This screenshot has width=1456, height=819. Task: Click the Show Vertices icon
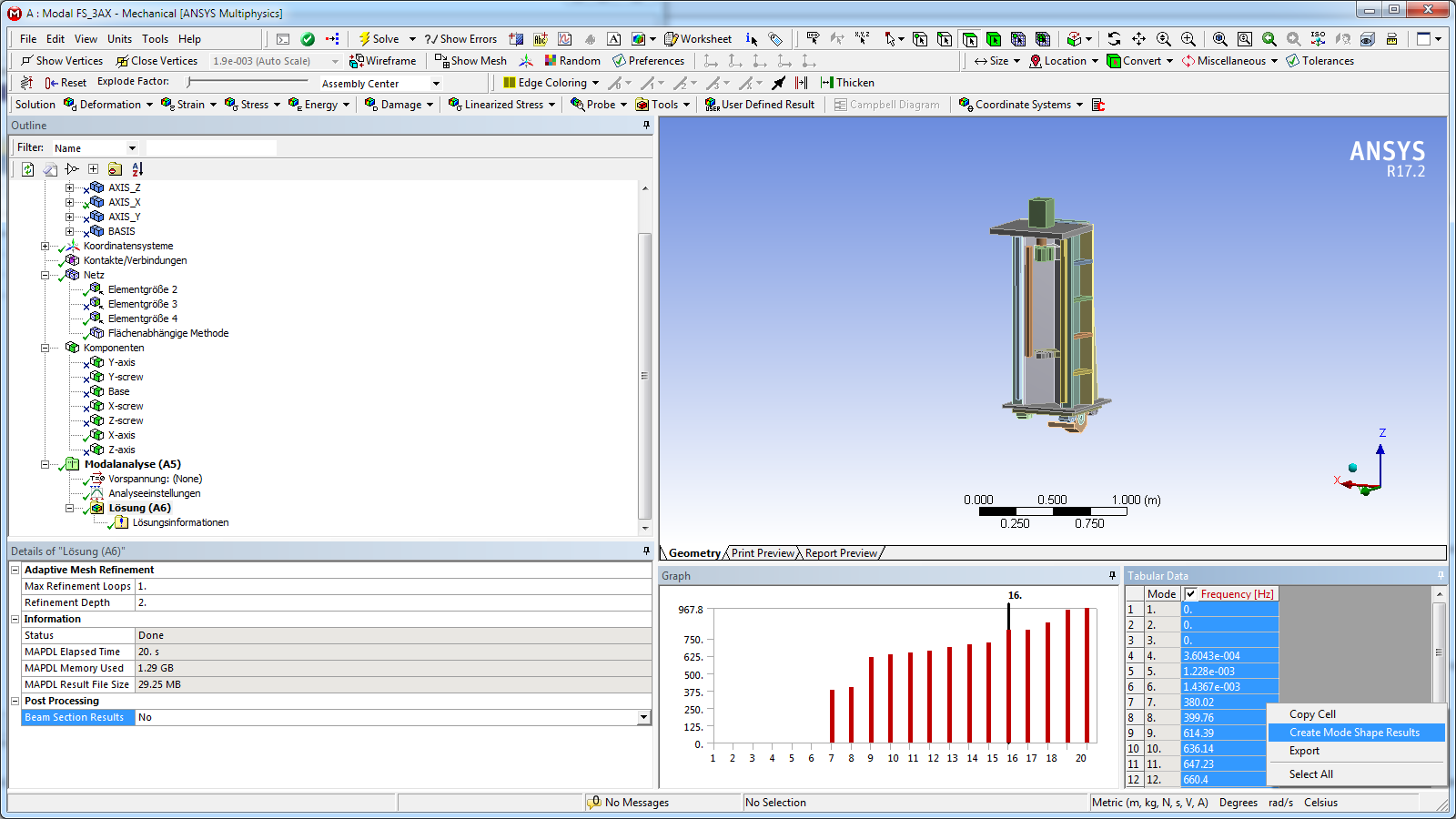(61, 61)
